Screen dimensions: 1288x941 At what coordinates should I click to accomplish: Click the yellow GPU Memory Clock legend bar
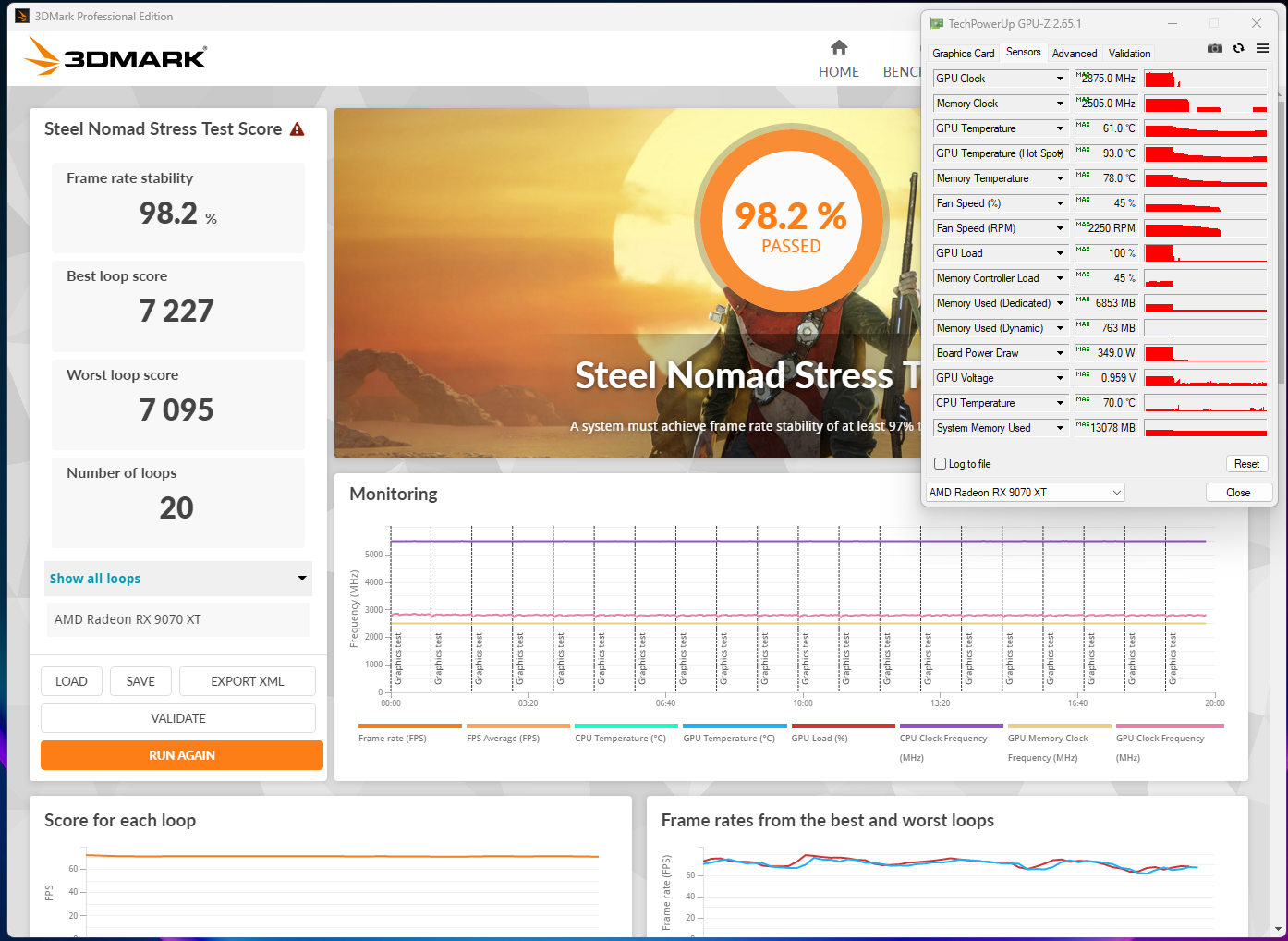coord(1059,727)
